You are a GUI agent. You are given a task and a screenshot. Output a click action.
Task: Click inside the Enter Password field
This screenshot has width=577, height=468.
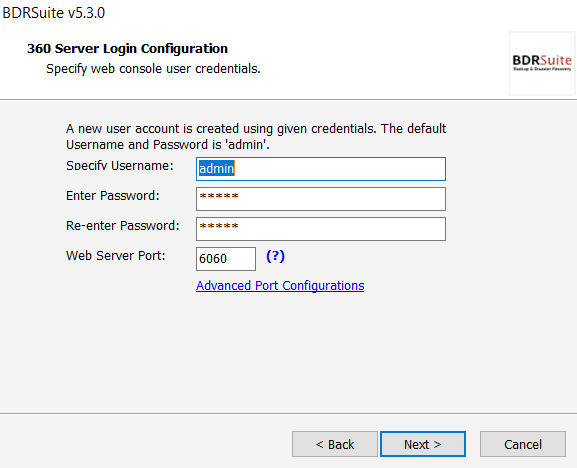(x=321, y=199)
